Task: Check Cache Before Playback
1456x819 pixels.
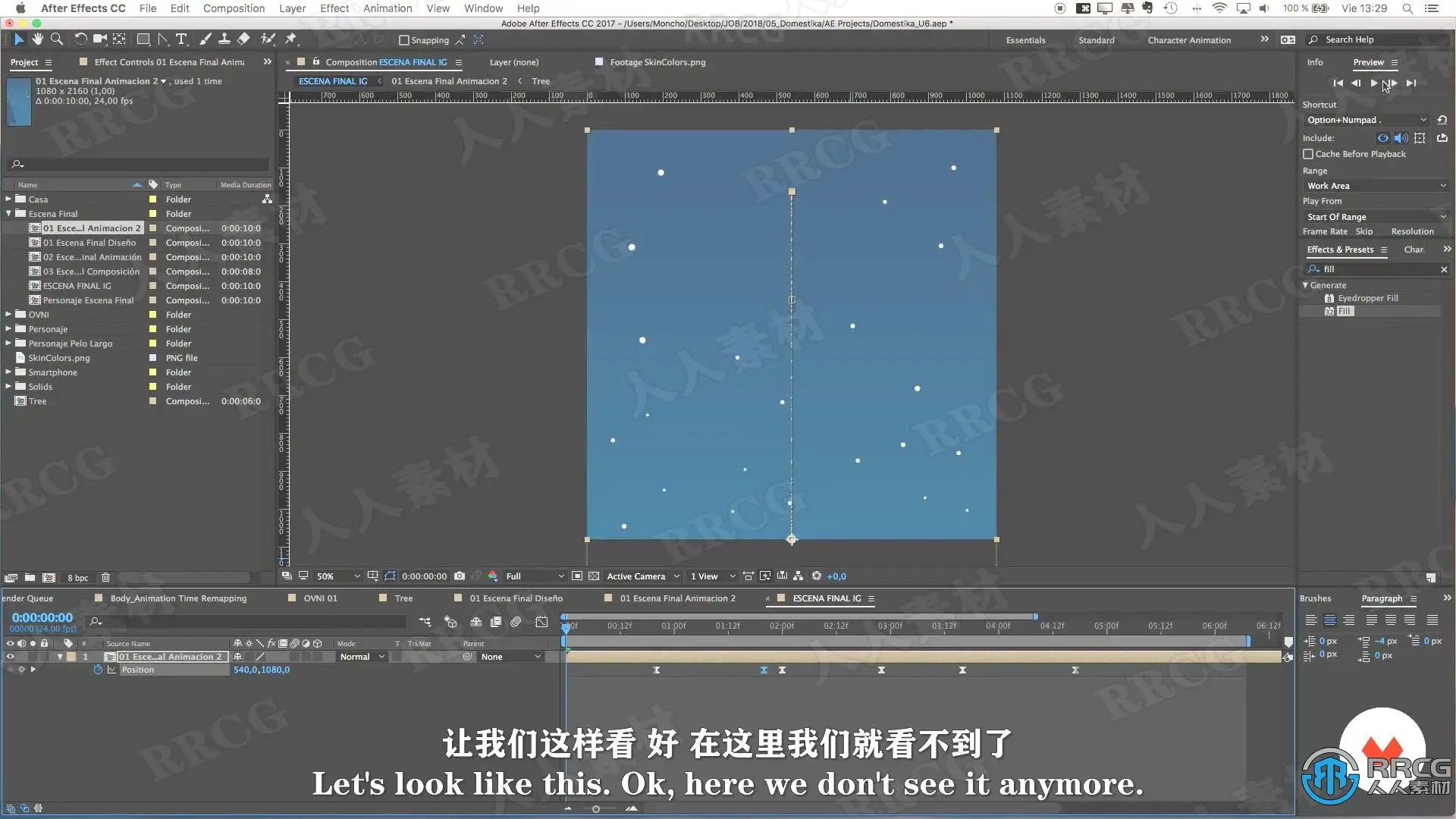Action: [1308, 154]
